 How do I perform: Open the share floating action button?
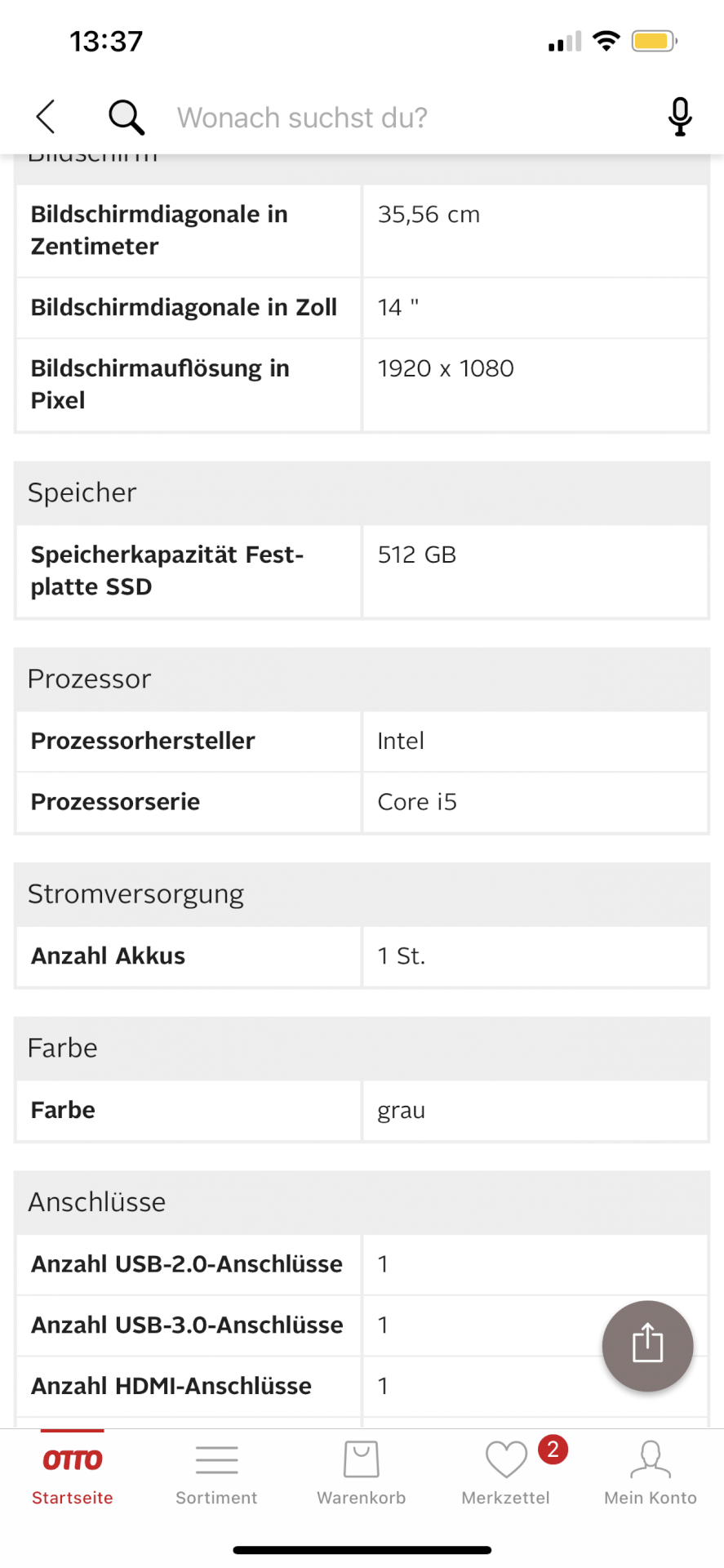(x=647, y=1345)
